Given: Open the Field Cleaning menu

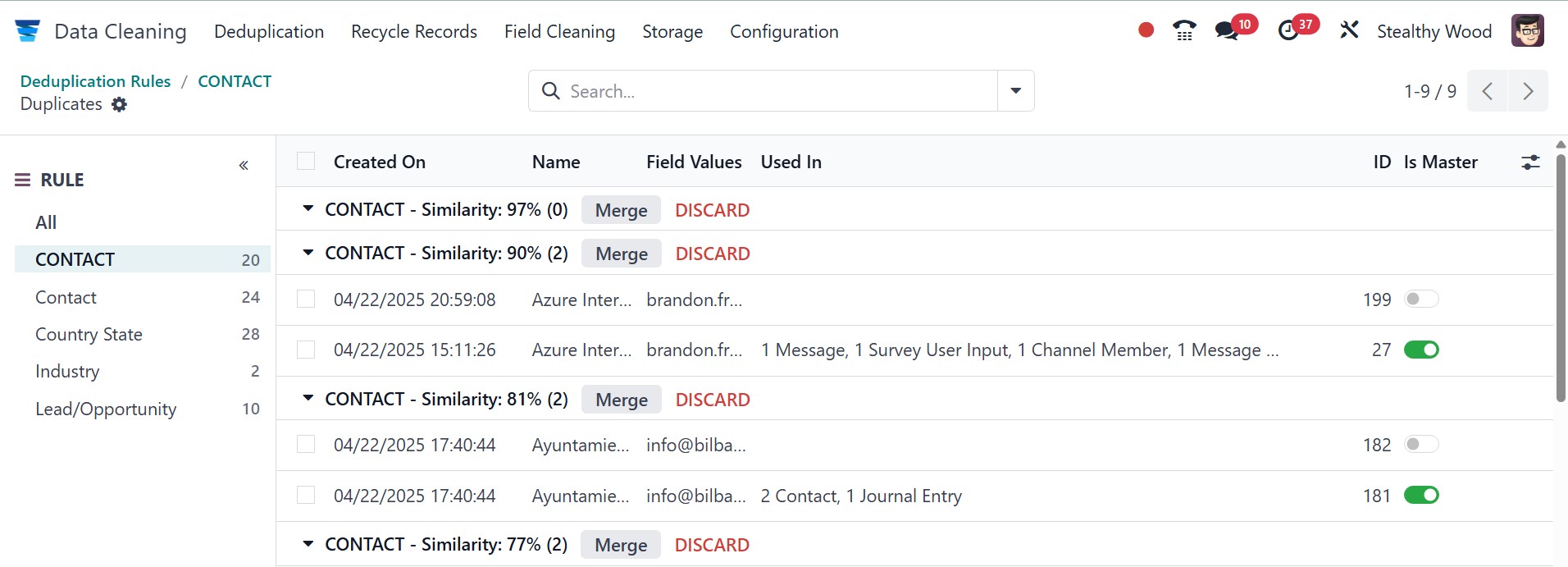Looking at the screenshot, I should click(x=559, y=31).
